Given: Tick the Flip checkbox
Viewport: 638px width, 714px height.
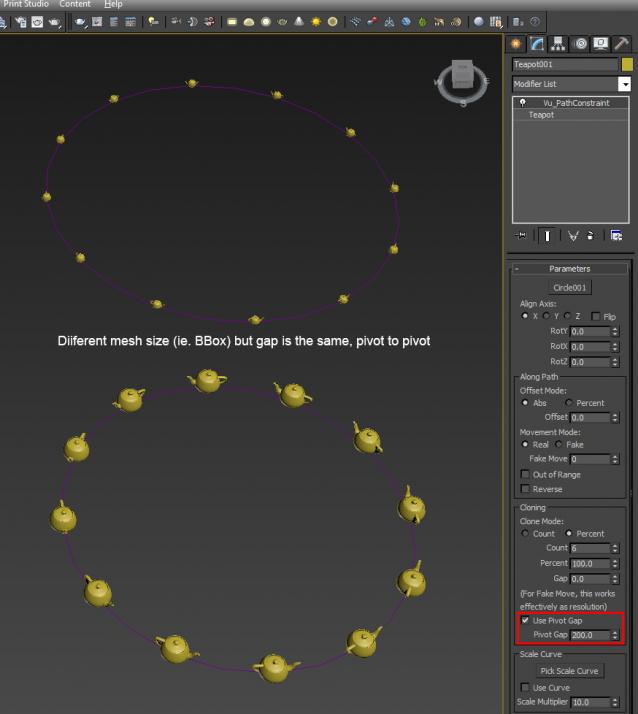Looking at the screenshot, I should pyautogui.click(x=596, y=316).
